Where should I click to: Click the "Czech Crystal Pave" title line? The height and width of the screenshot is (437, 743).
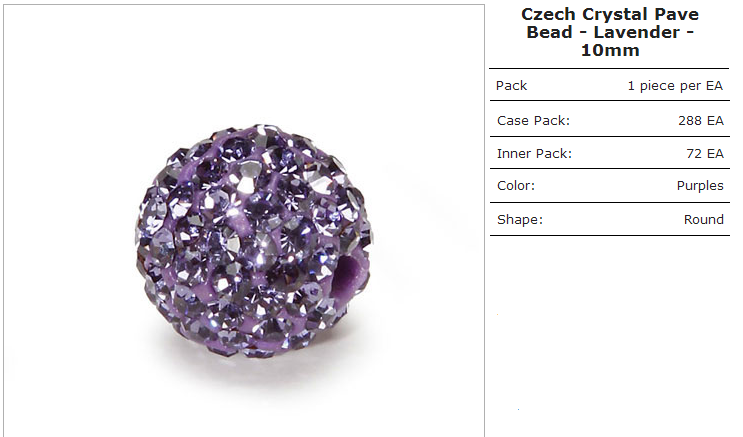coord(610,14)
